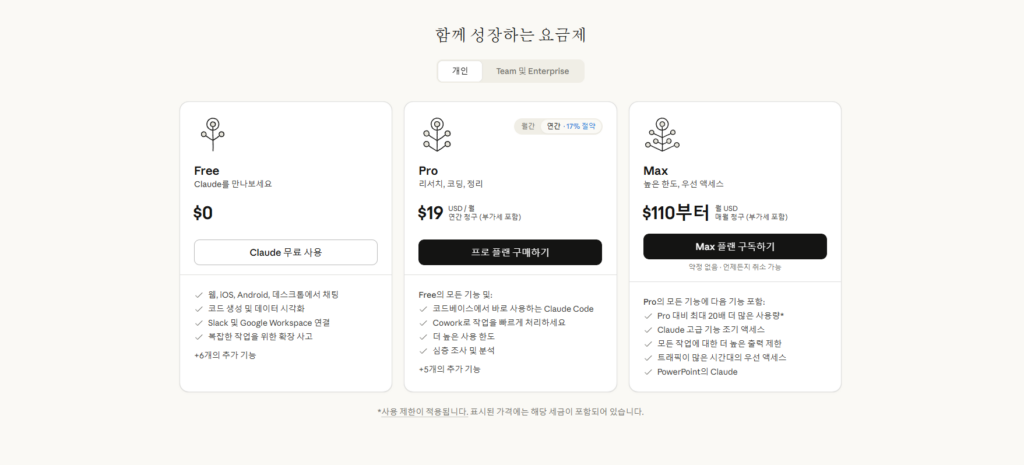
Task: Click the $110부터 Max price text
Action: pyautogui.click(x=676, y=212)
